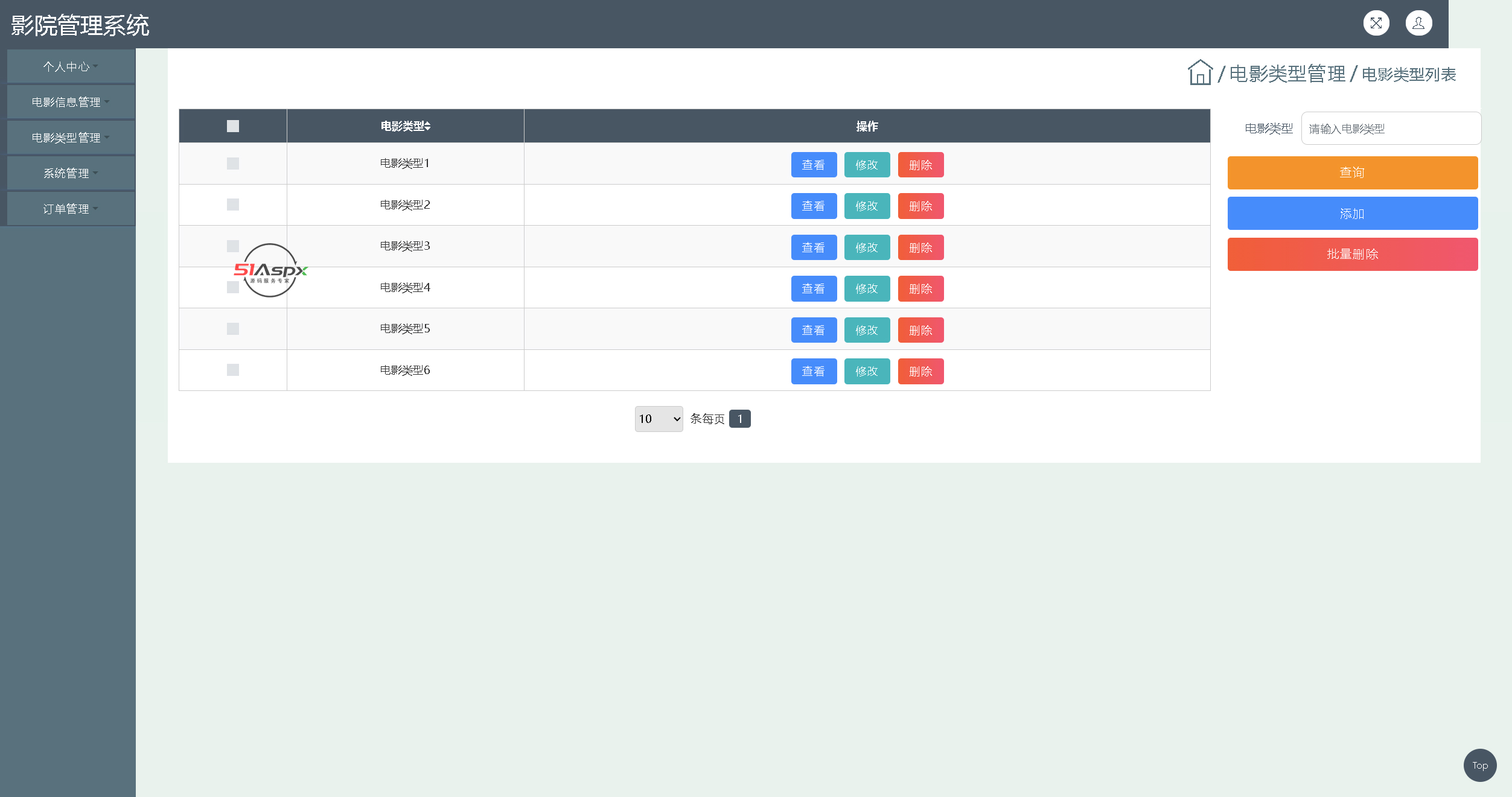
Task: Click the Top scroll button
Action: coord(1479,765)
